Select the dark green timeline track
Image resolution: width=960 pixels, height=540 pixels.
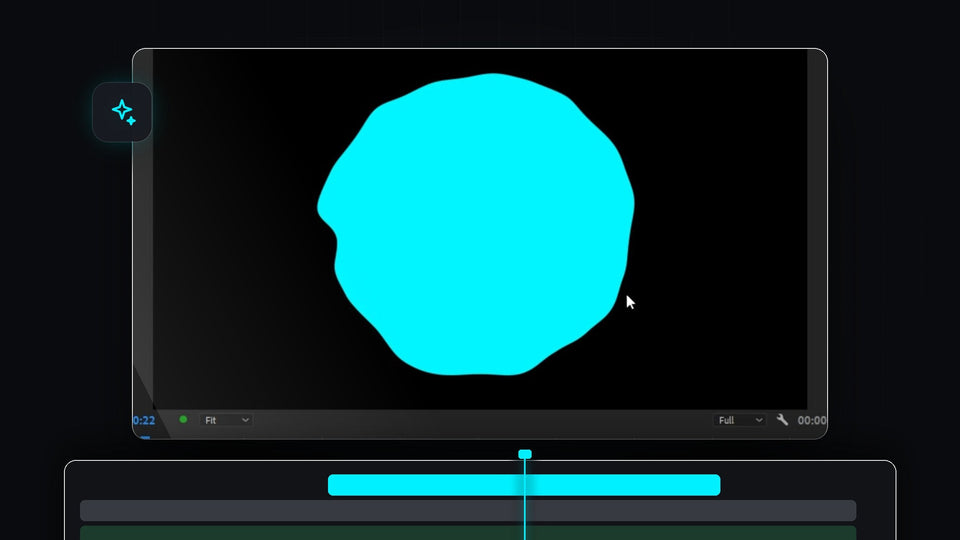[x=468, y=533]
